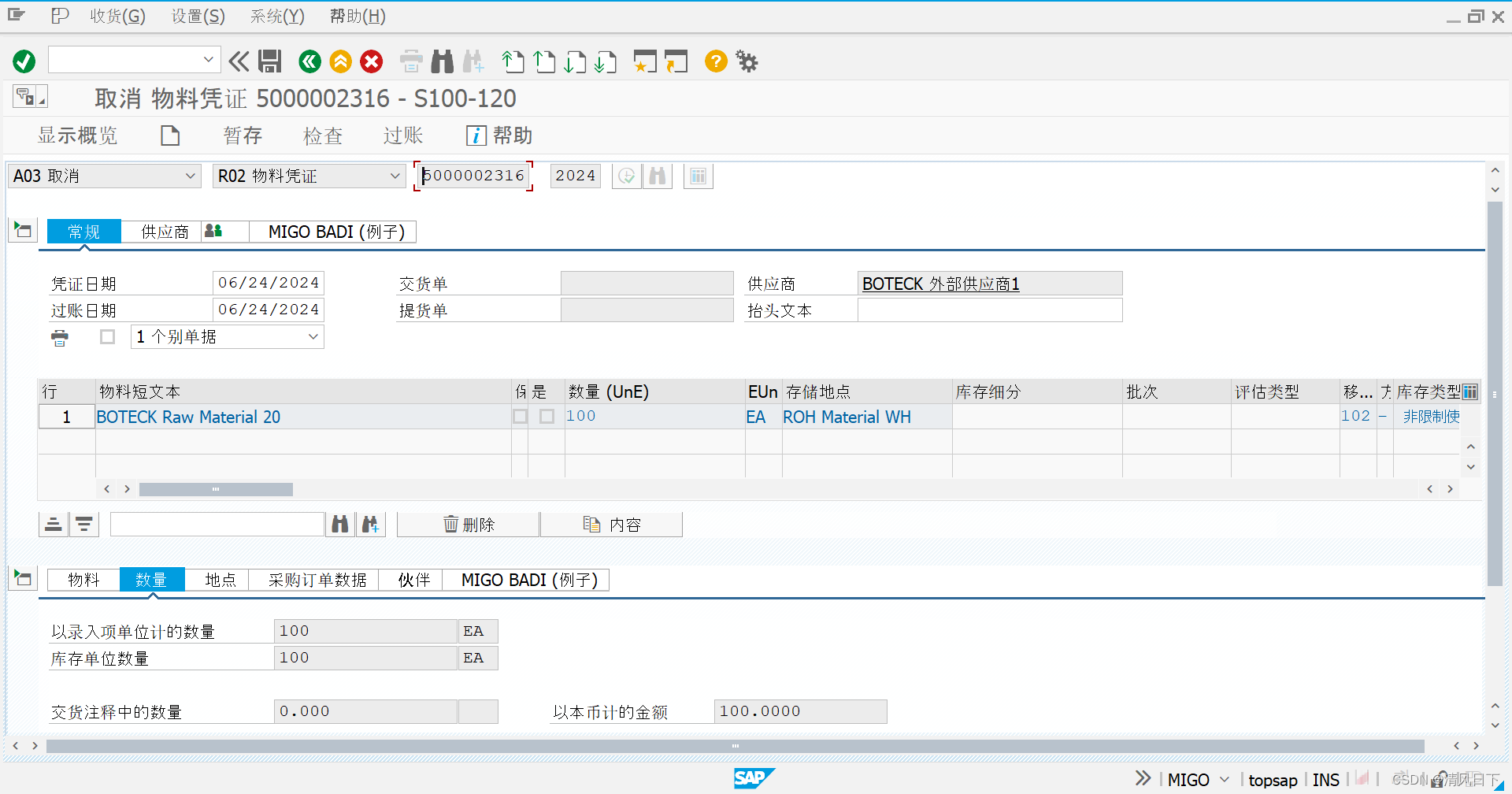Click the red Cancel X icon
Image resolution: width=1512 pixels, height=794 pixels.
pos(372,61)
